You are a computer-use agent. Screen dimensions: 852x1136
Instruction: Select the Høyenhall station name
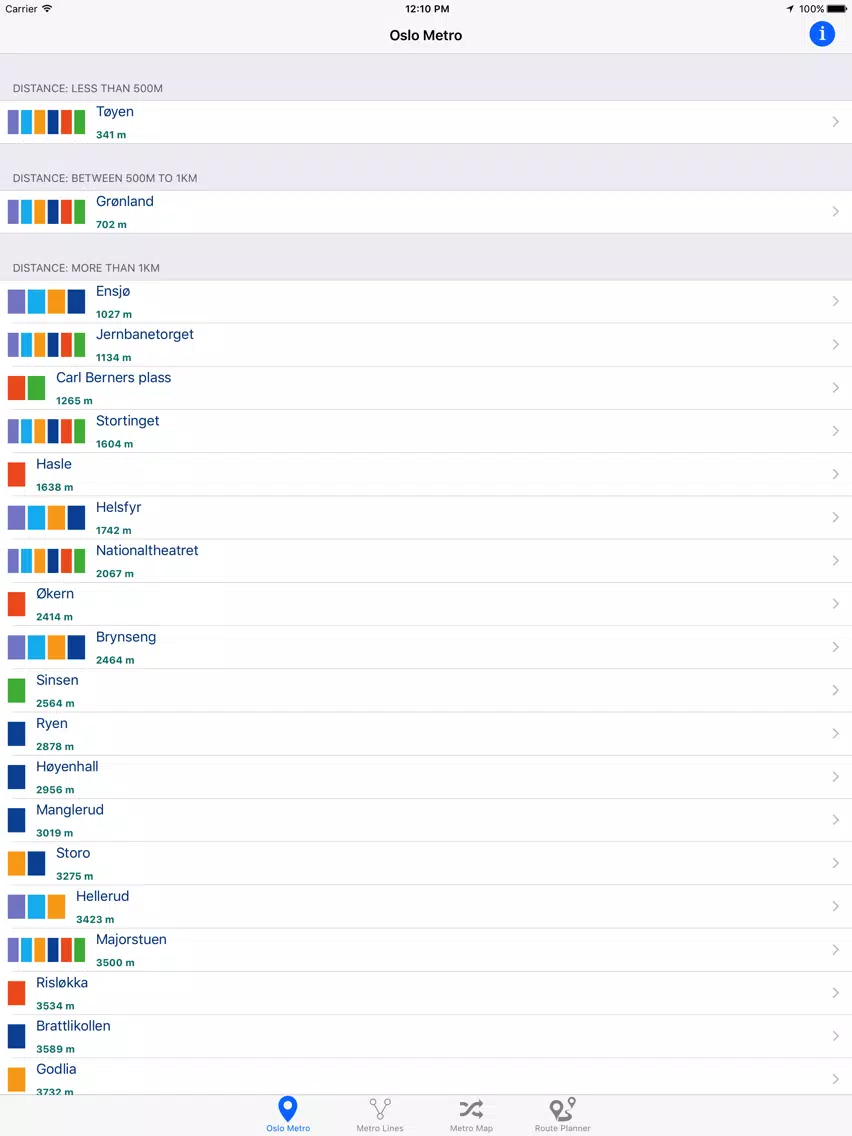click(67, 767)
